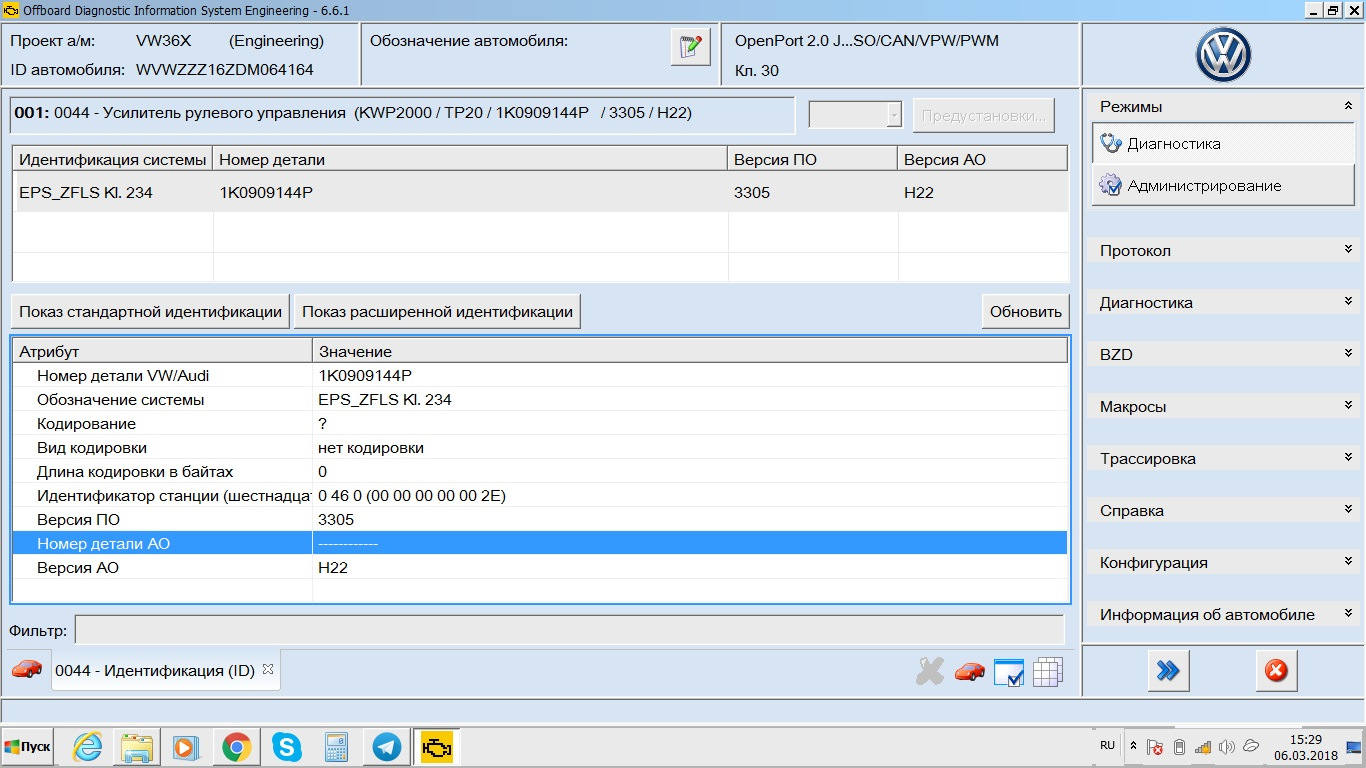Click the Предустановки... button

[984, 115]
